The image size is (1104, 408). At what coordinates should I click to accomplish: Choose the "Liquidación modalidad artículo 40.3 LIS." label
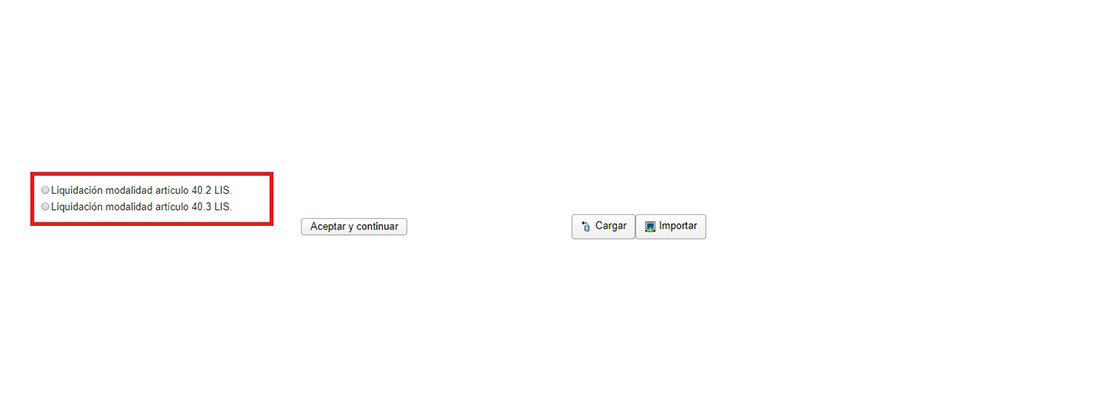142,207
